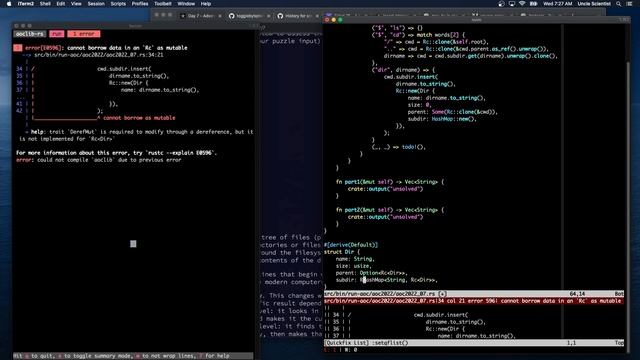Click the [Quickfix List] status line

pyautogui.click(x=474, y=343)
